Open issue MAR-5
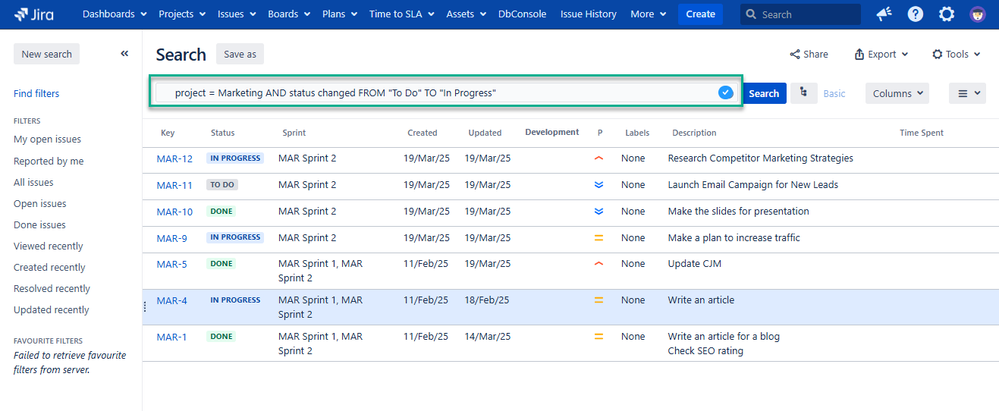Viewport: 999px width, 411px height. click(172, 264)
